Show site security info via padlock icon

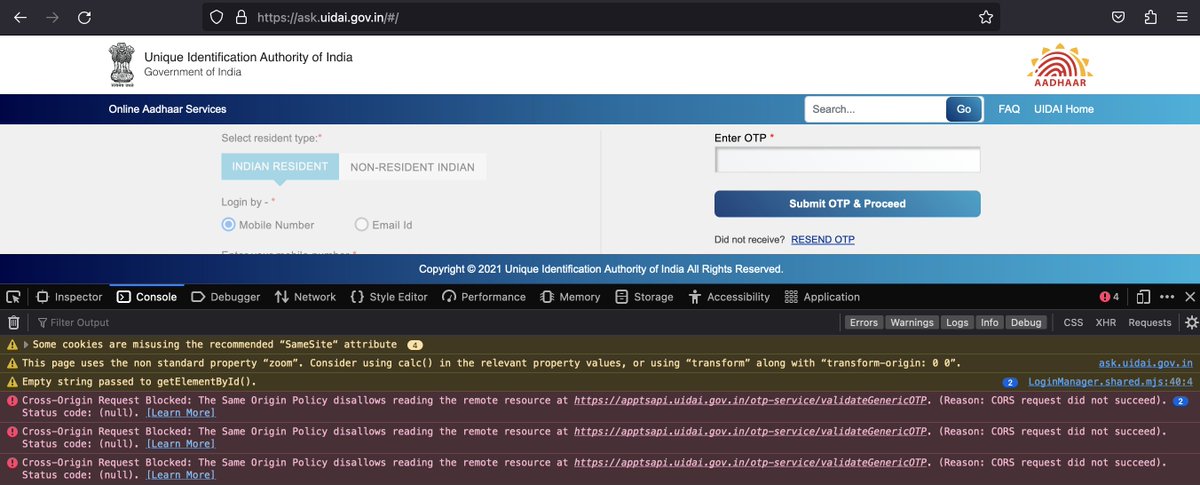(x=240, y=17)
